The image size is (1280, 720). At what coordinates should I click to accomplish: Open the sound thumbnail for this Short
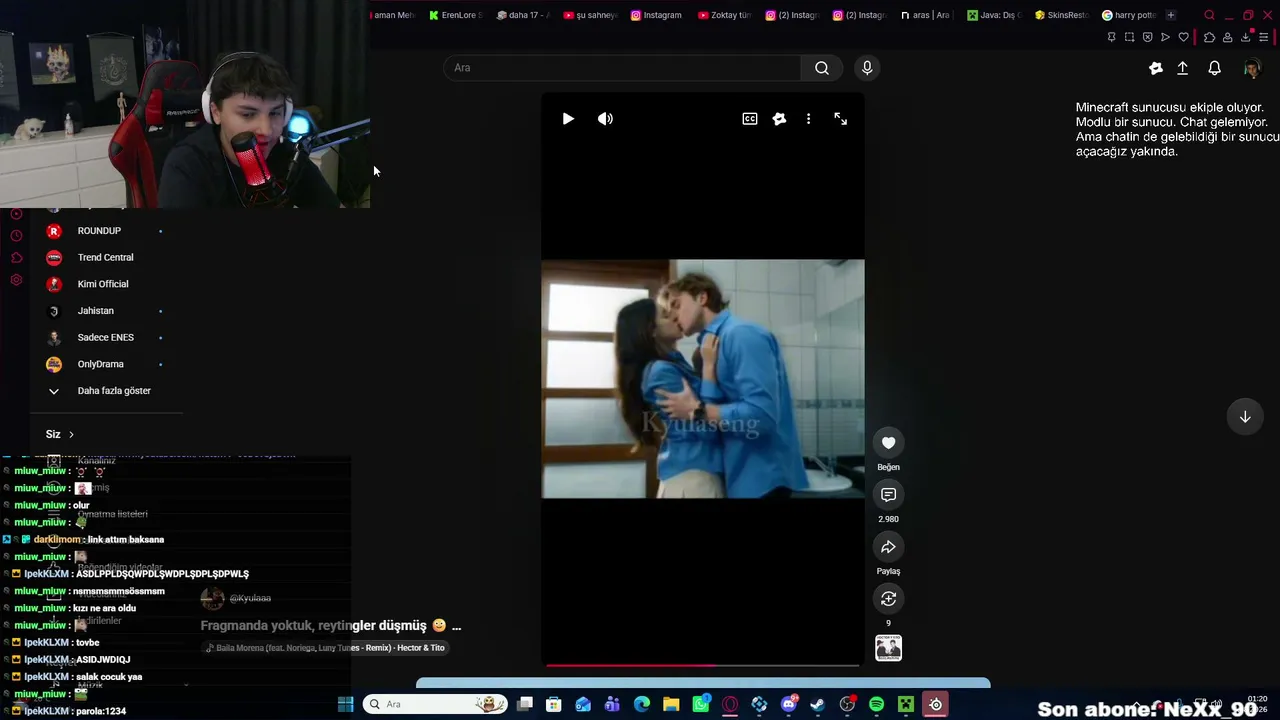pos(888,648)
